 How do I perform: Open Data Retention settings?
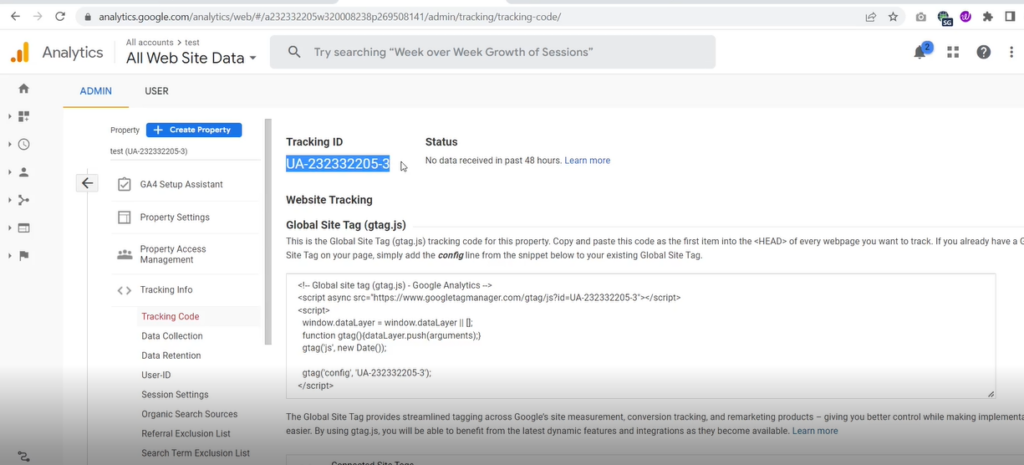[x=171, y=356]
